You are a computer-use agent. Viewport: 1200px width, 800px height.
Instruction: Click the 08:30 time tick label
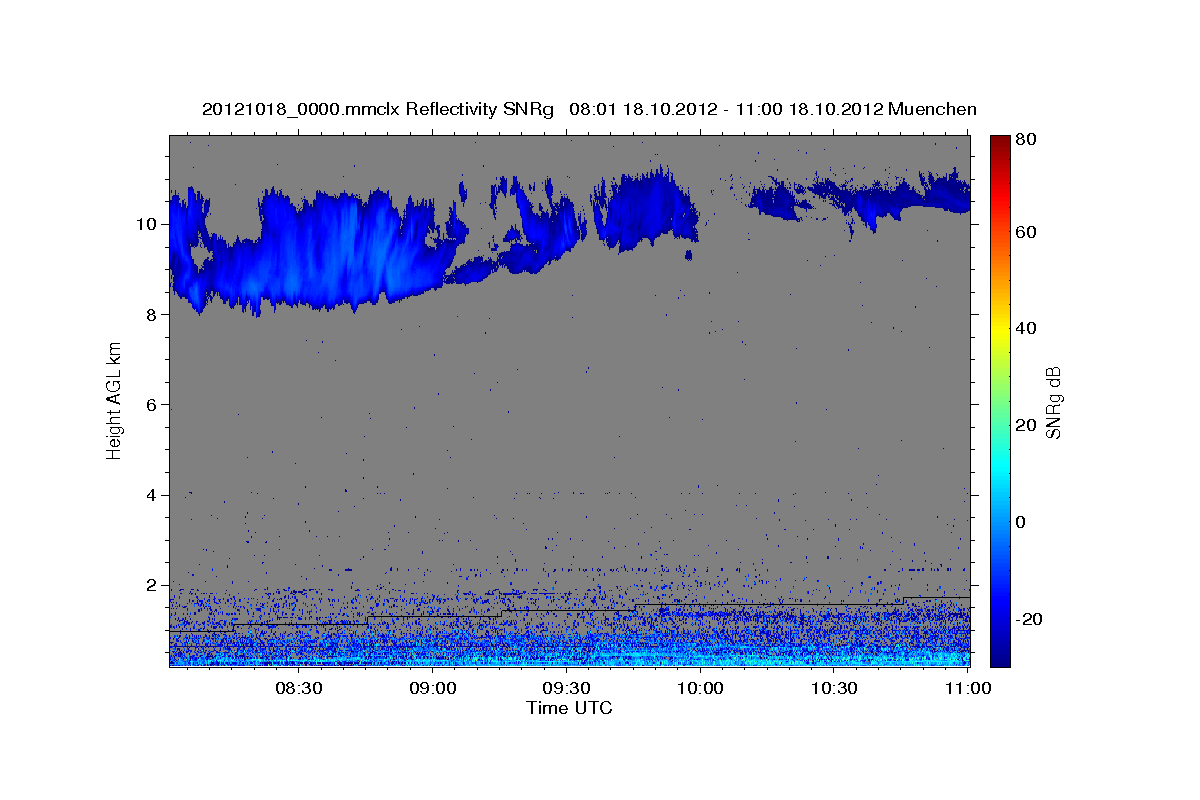pos(298,689)
